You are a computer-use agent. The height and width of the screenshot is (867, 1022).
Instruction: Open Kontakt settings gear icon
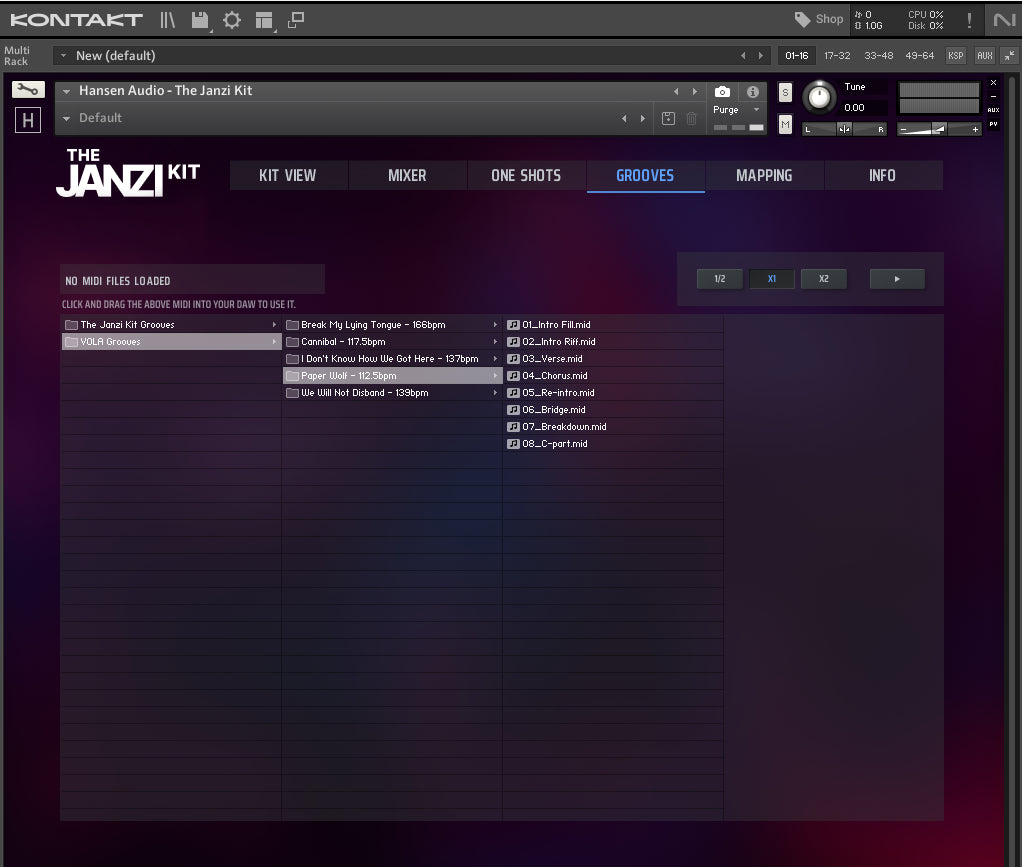pyautogui.click(x=232, y=19)
